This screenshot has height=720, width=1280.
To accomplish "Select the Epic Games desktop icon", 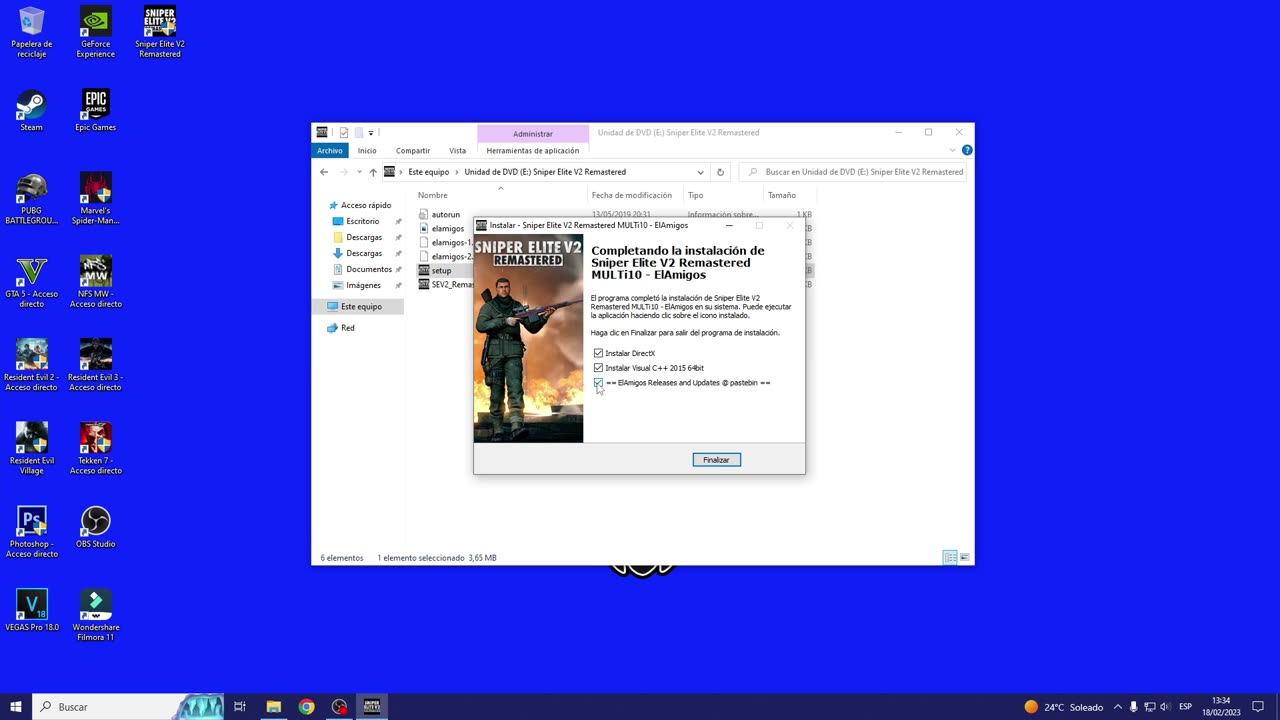I will 96,111.
